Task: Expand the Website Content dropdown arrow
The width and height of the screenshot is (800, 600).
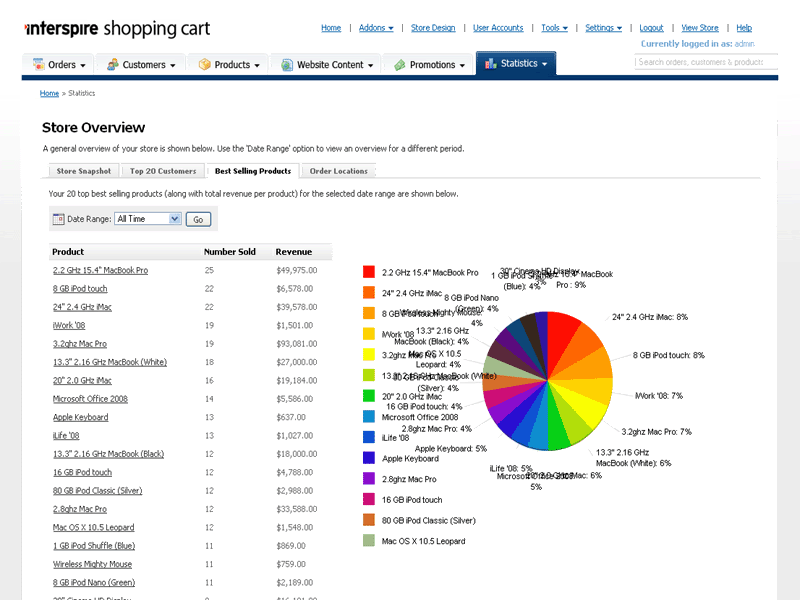Action: [370, 65]
